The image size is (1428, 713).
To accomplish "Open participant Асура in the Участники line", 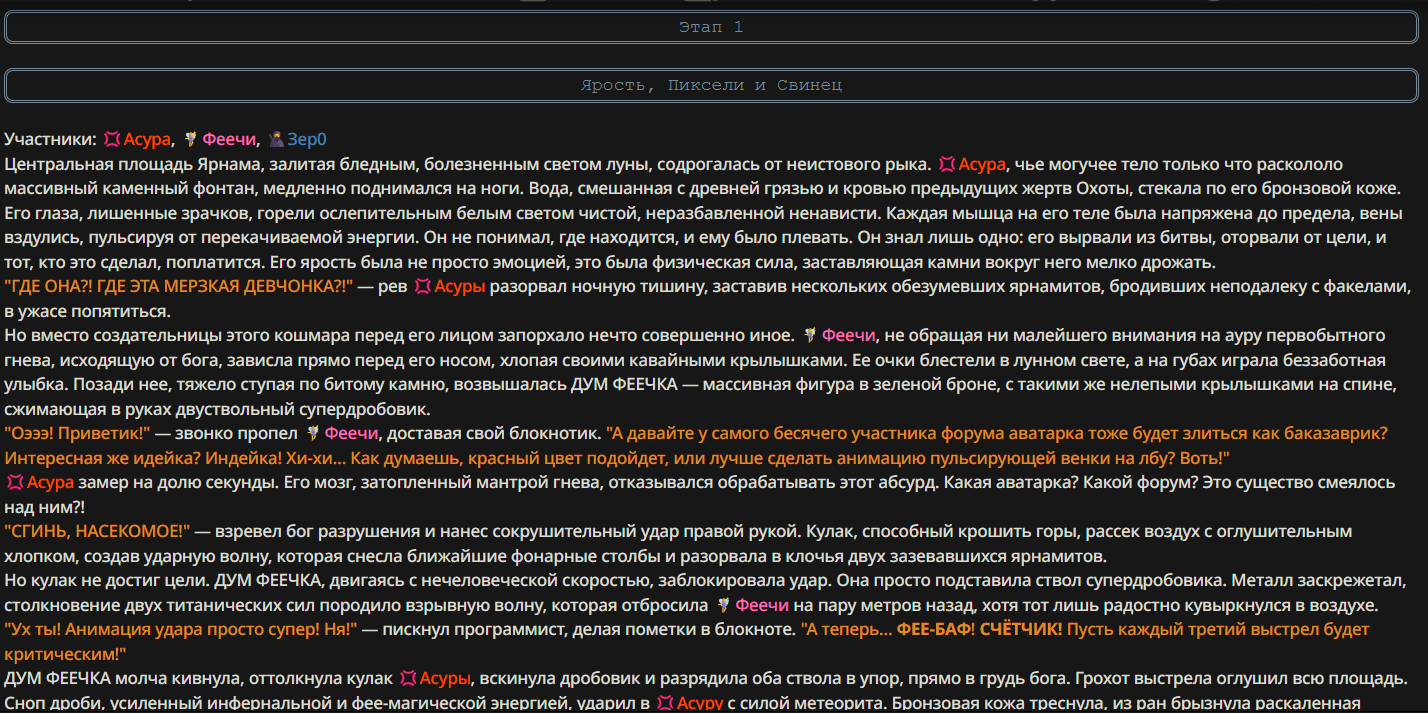I will [147, 140].
